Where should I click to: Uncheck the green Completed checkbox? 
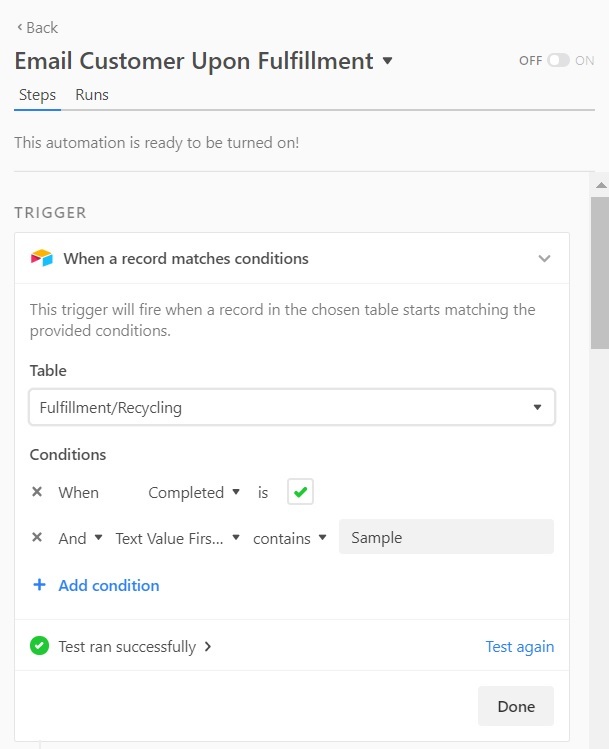point(300,492)
